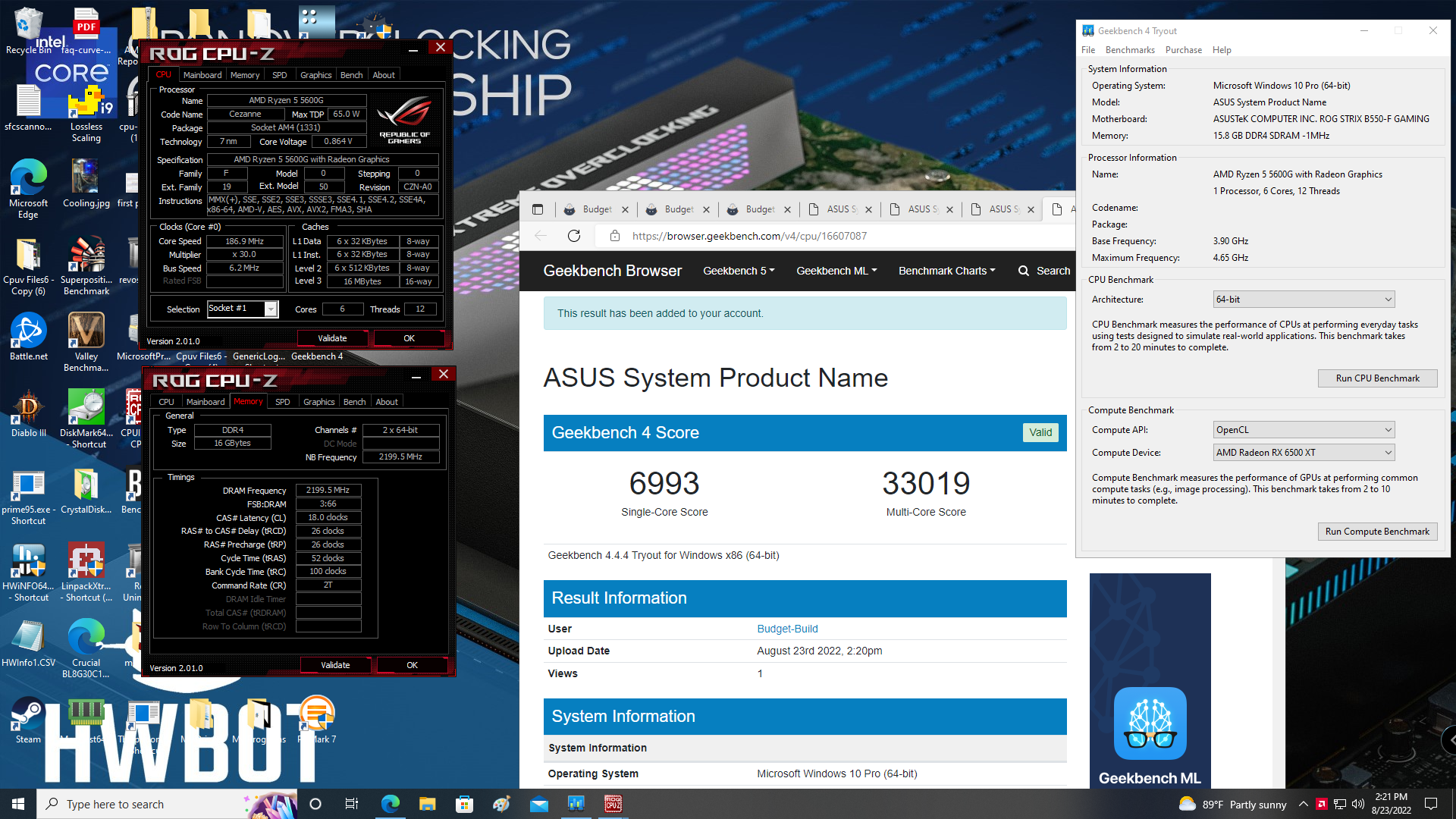
Task: Open HWiNFO64 shortcut on desktop
Action: (28, 573)
